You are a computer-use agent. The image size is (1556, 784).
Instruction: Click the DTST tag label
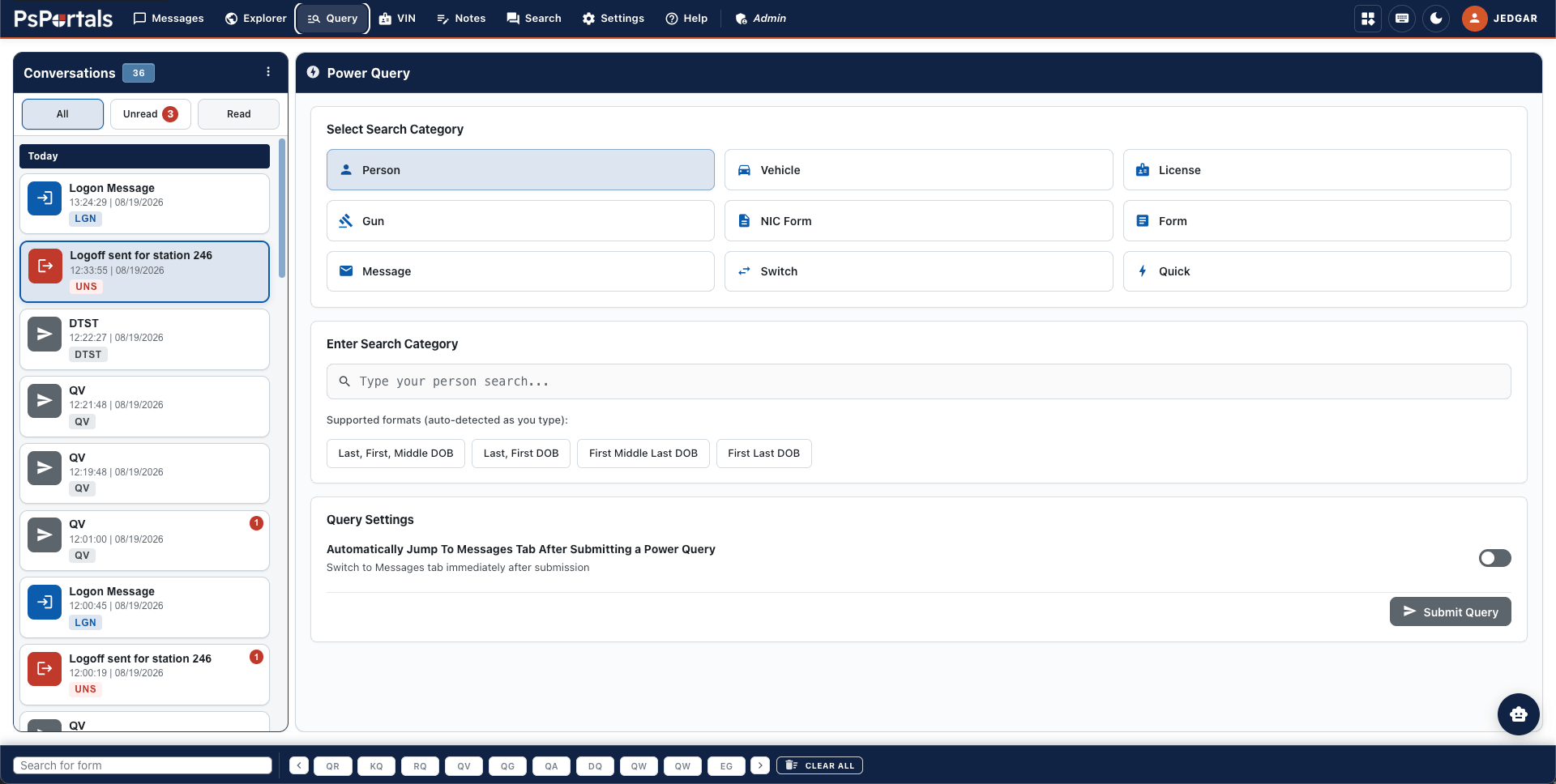[x=88, y=355]
